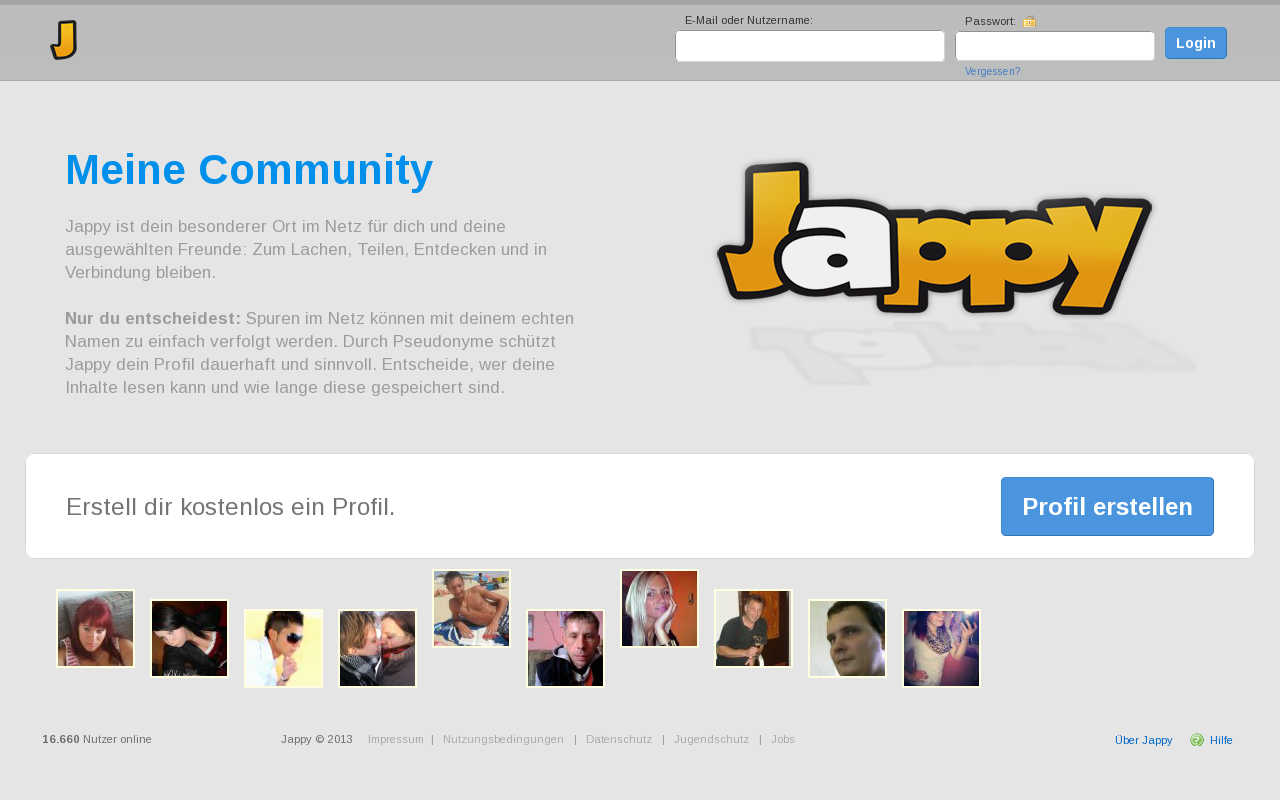The height and width of the screenshot is (800, 1280).
Task: Open profile photo of red-haired woman
Action: 95,628
